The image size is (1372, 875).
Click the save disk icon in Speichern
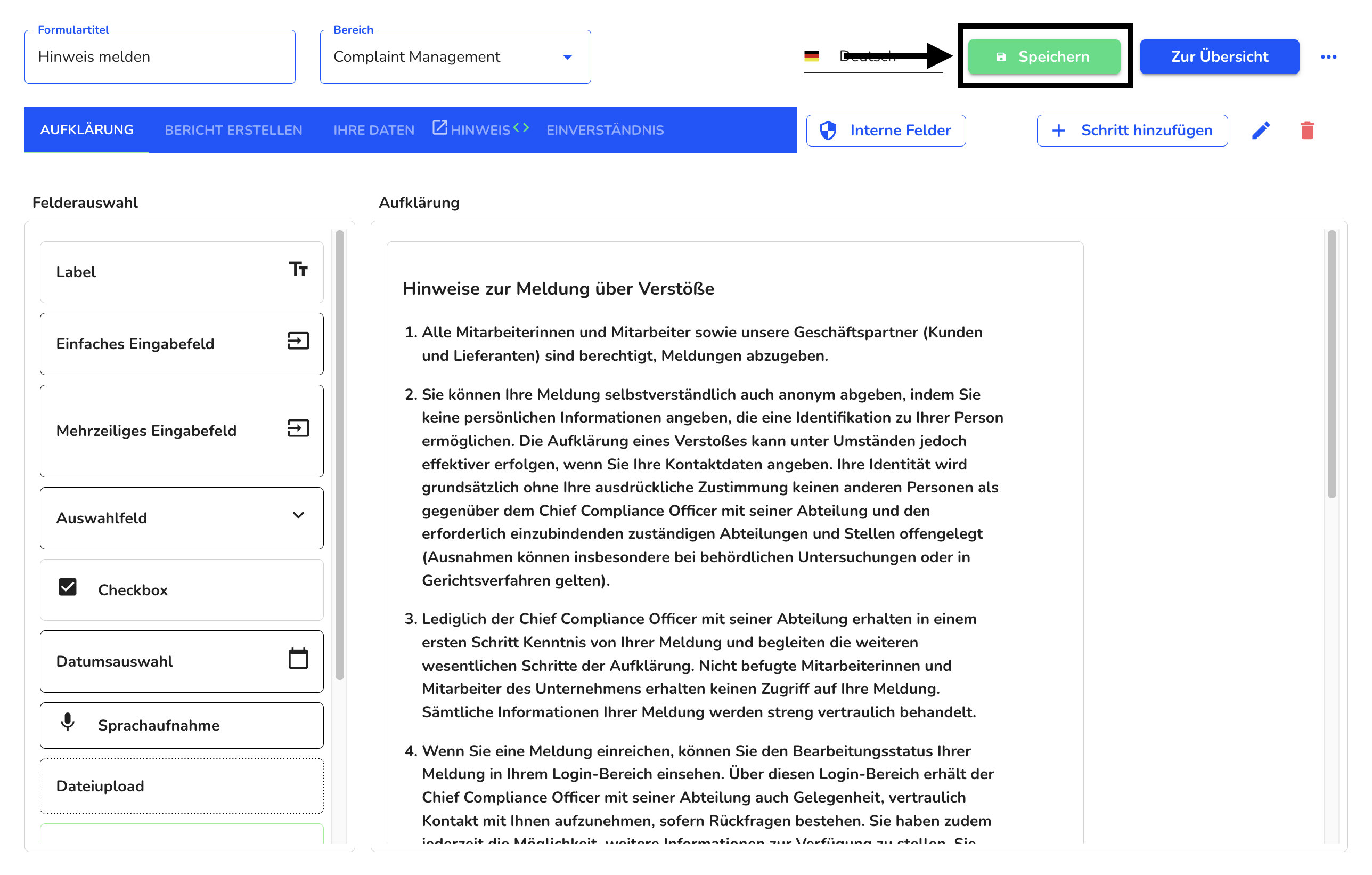coord(1001,57)
